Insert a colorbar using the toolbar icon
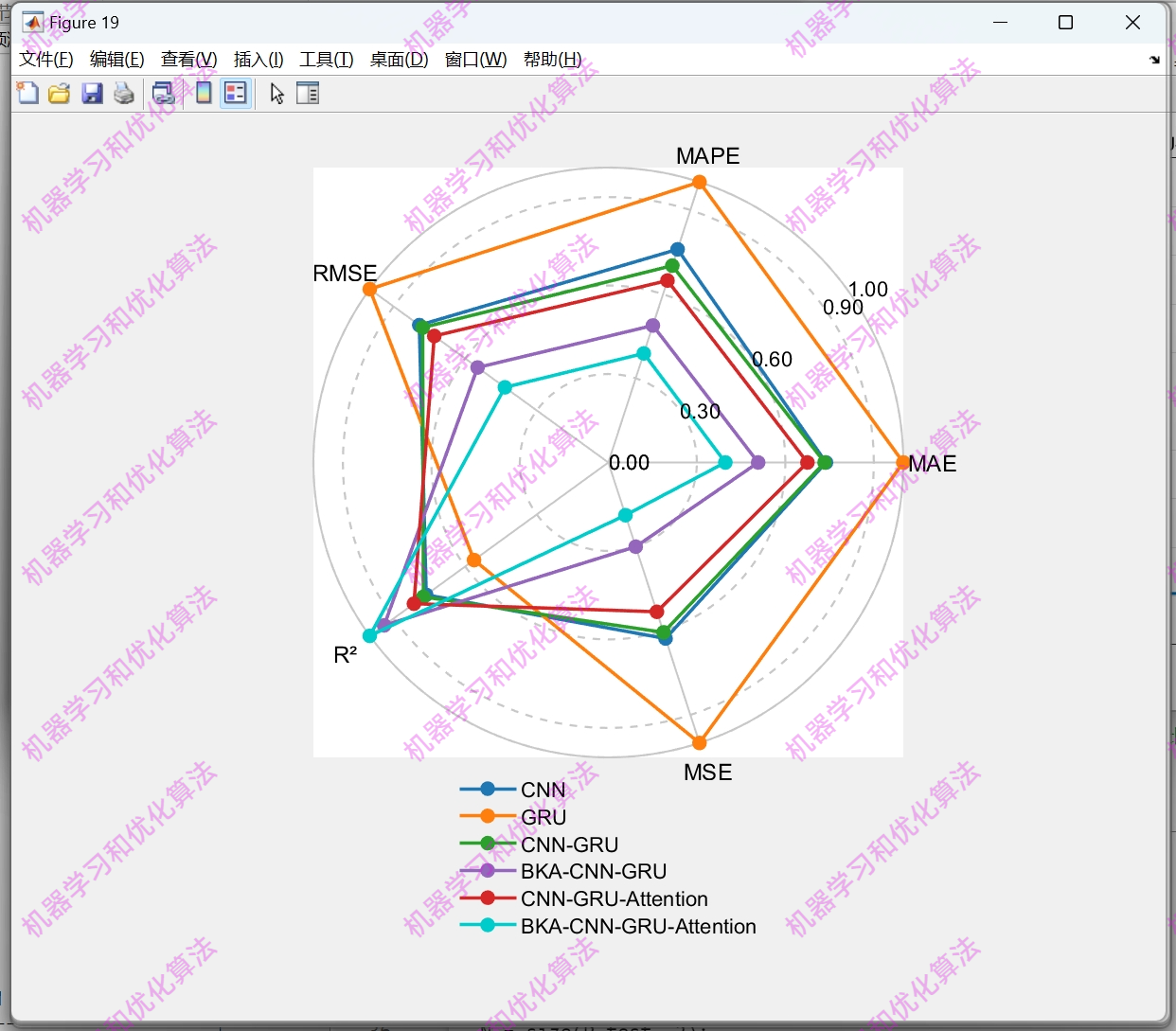 [x=204, y=93]
